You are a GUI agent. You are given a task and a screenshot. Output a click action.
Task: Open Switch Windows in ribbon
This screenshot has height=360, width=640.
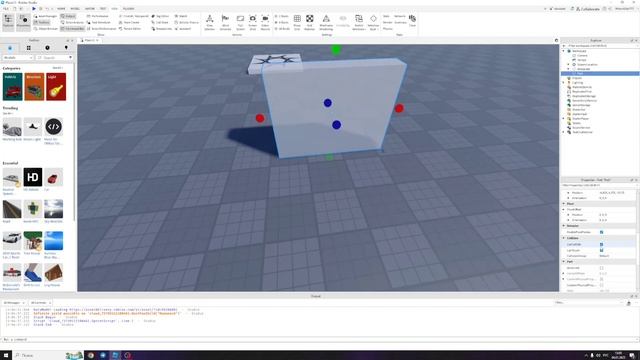tap(359, 22)
